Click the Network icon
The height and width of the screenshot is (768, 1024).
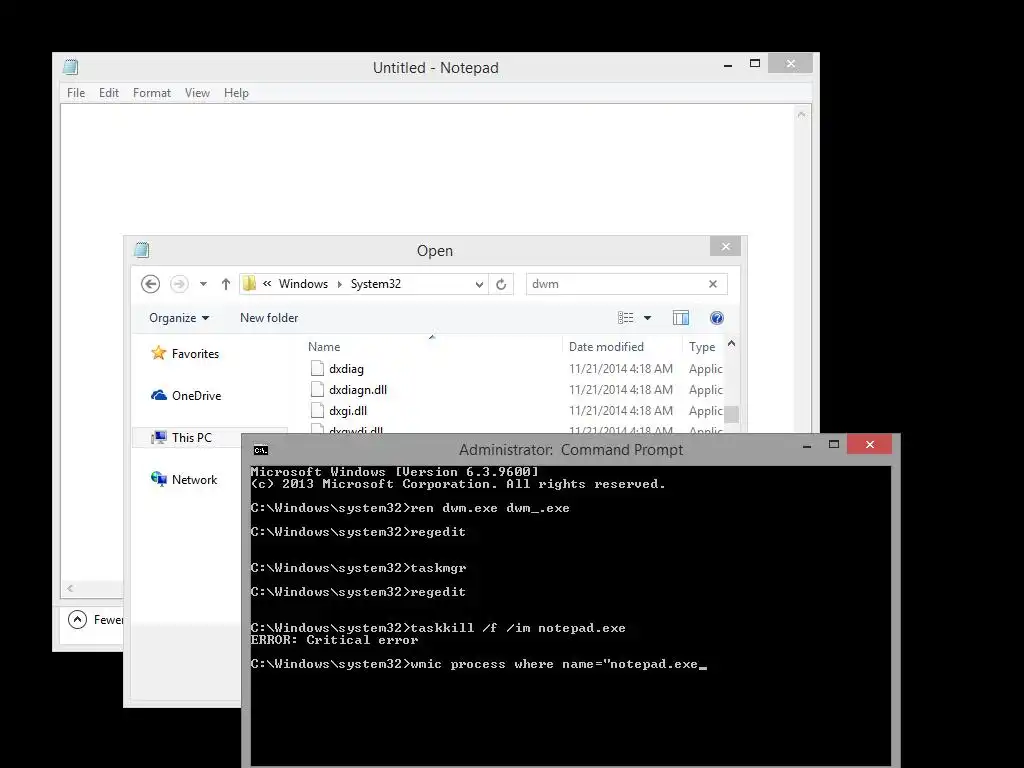coord(159,479)
